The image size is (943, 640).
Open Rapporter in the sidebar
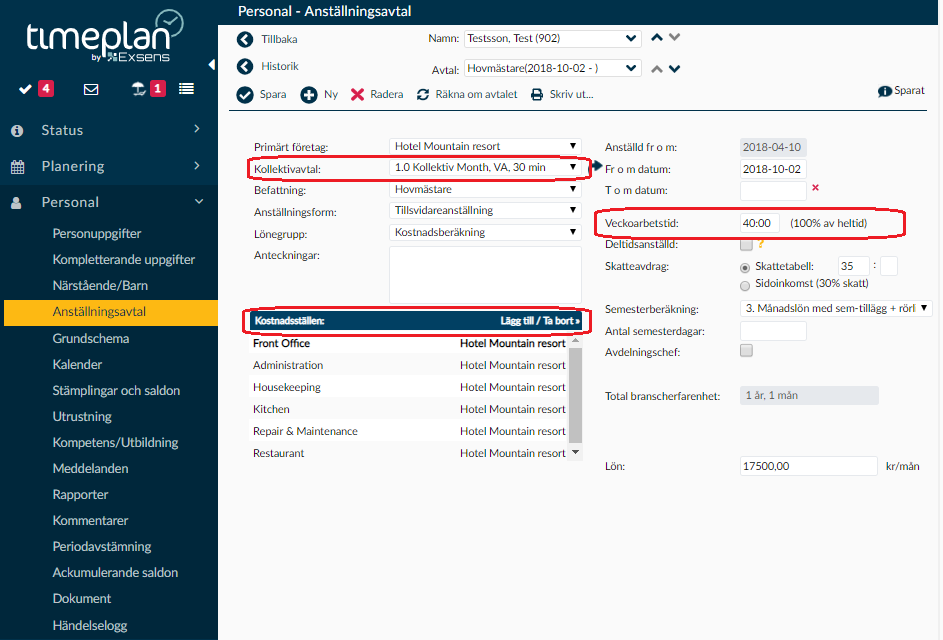tap(81, 494)
